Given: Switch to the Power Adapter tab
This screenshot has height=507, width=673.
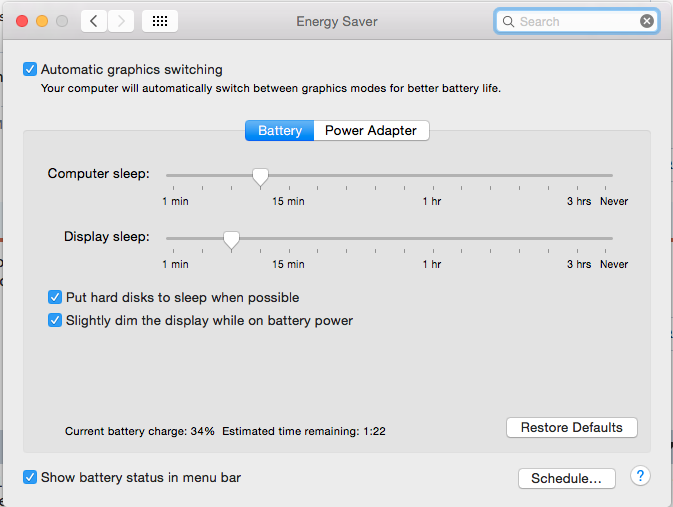Looking at the screenshot, I should pyautogui.click(x=371, y=131).
